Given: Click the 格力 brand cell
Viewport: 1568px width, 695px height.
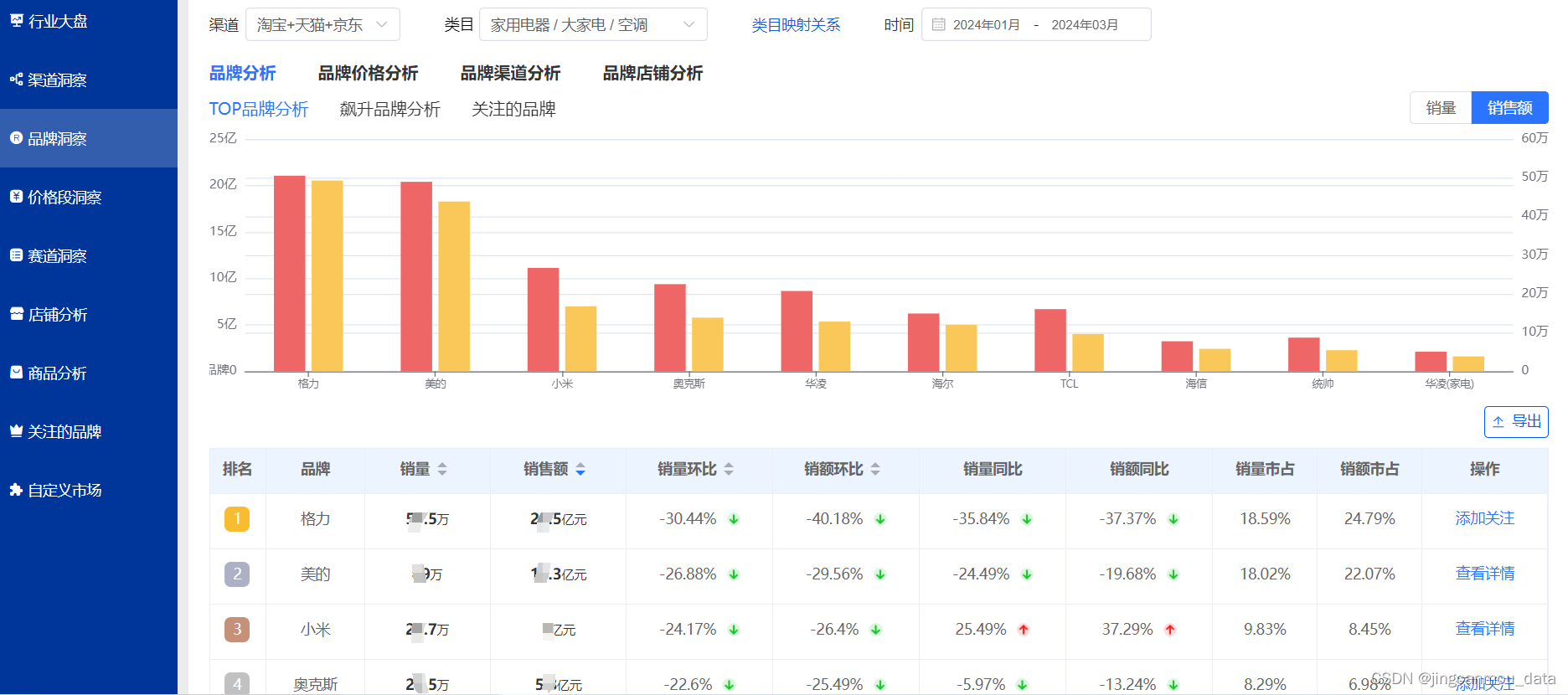Looking at the screenshot, I should tap(315, 519).
